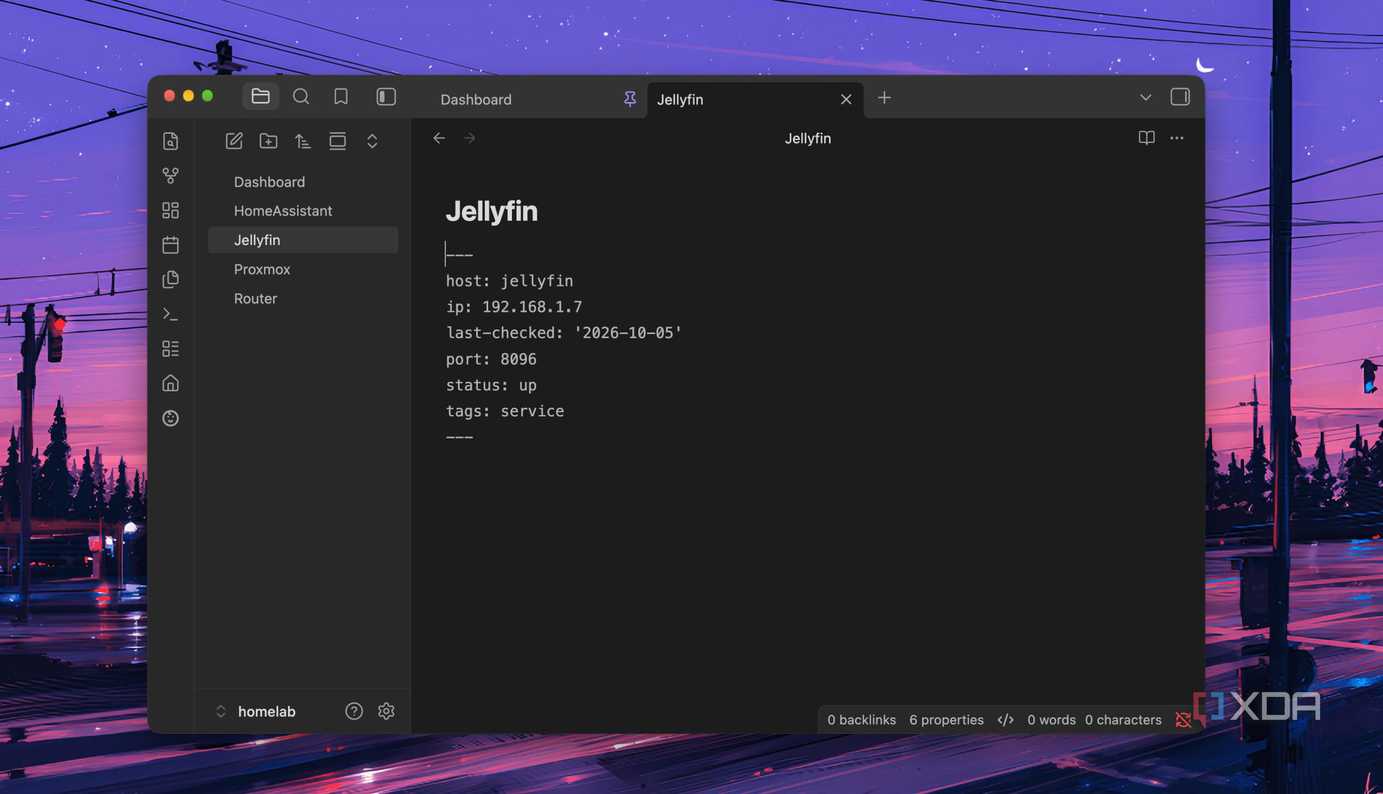Open the graph view from the ribbon

tap(171, 176)
